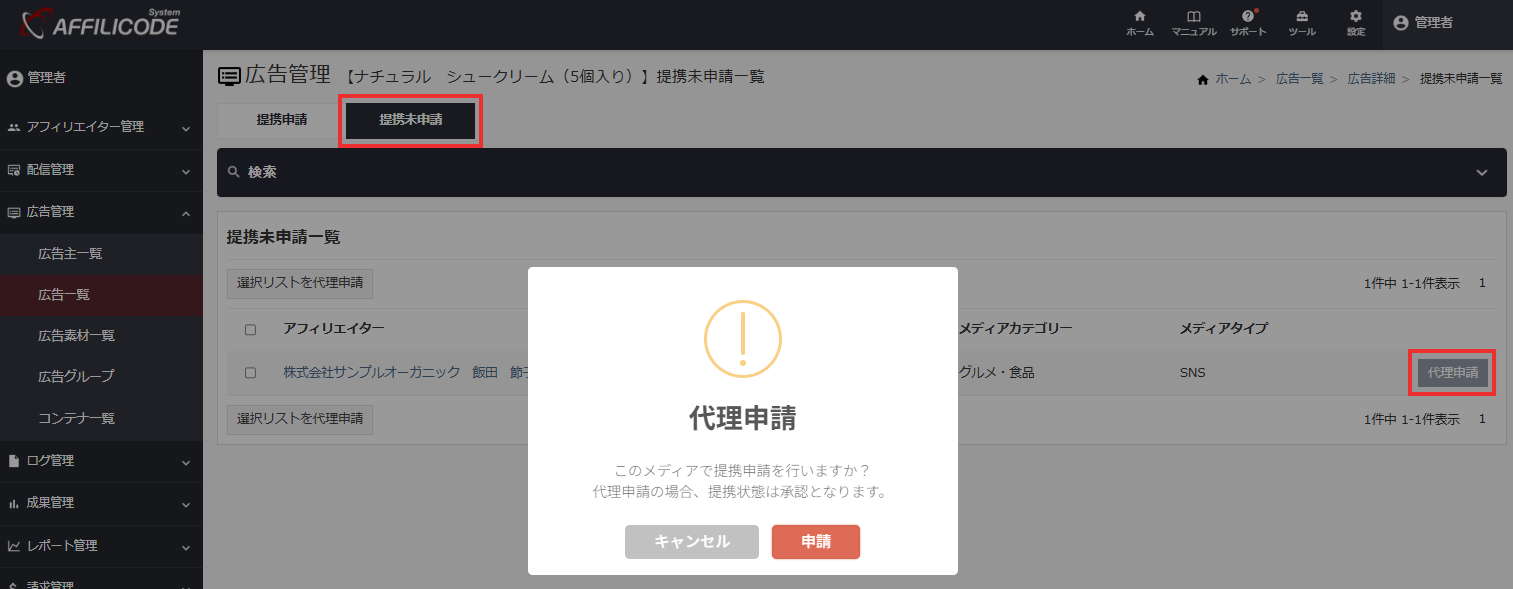Open the サポート support icon

pyautogui.click(x=1248, y=24)
